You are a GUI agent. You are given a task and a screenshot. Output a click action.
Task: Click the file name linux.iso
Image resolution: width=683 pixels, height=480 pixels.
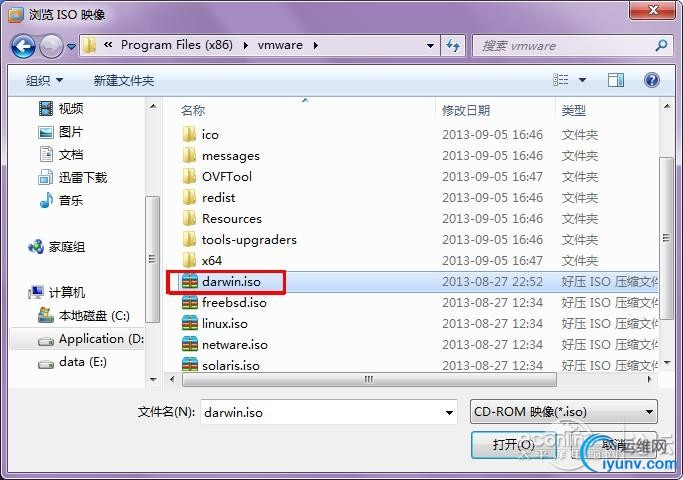[225, 323]
